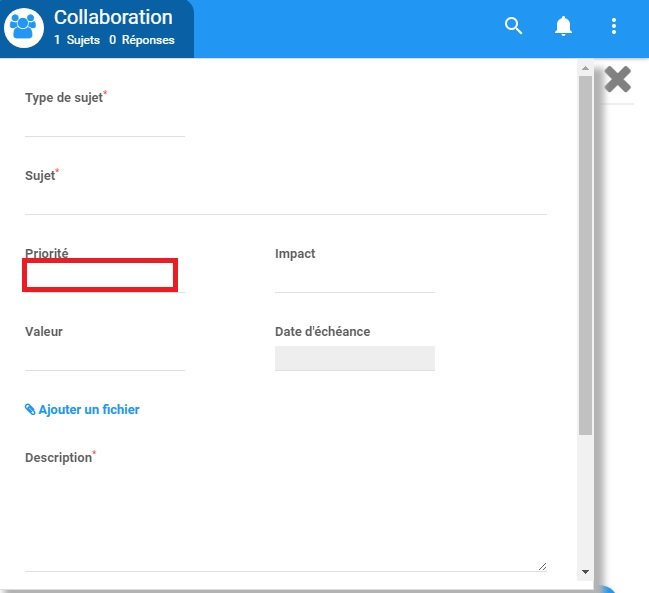Click into the Sujet text field

pyautogui.click(x=285, y=201)
